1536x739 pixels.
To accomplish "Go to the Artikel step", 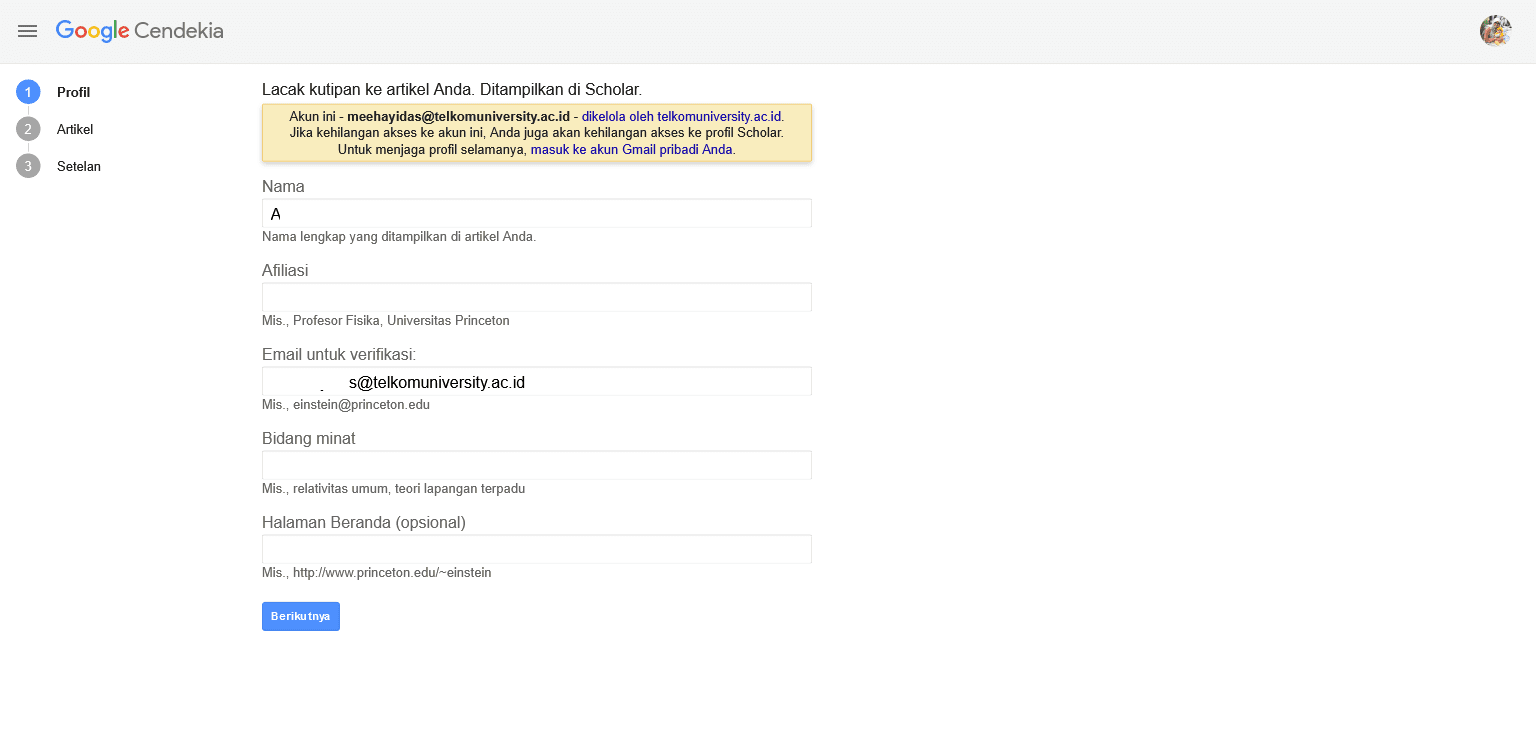I will tap(75, 129).
